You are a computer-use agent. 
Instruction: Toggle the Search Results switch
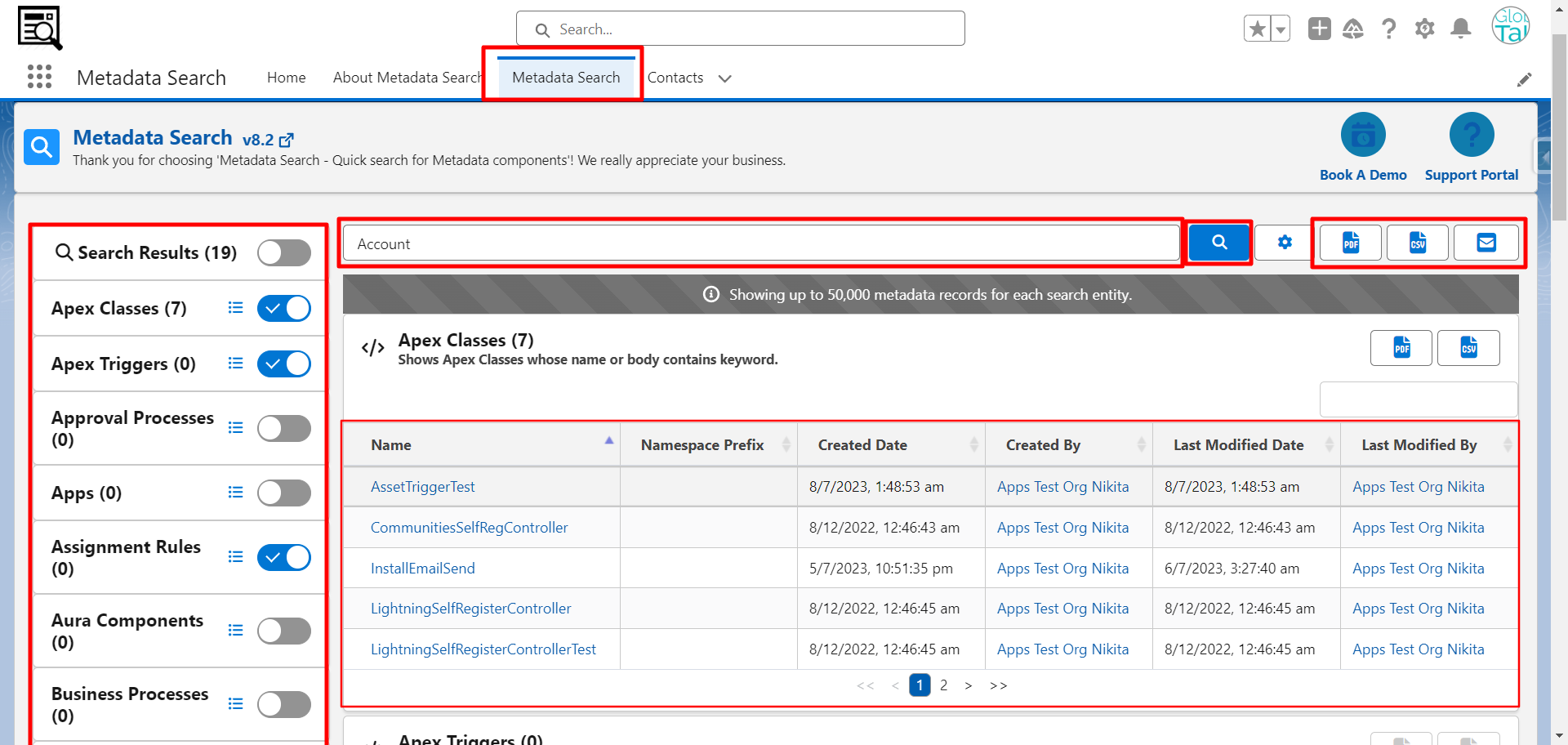pos(284,252)
